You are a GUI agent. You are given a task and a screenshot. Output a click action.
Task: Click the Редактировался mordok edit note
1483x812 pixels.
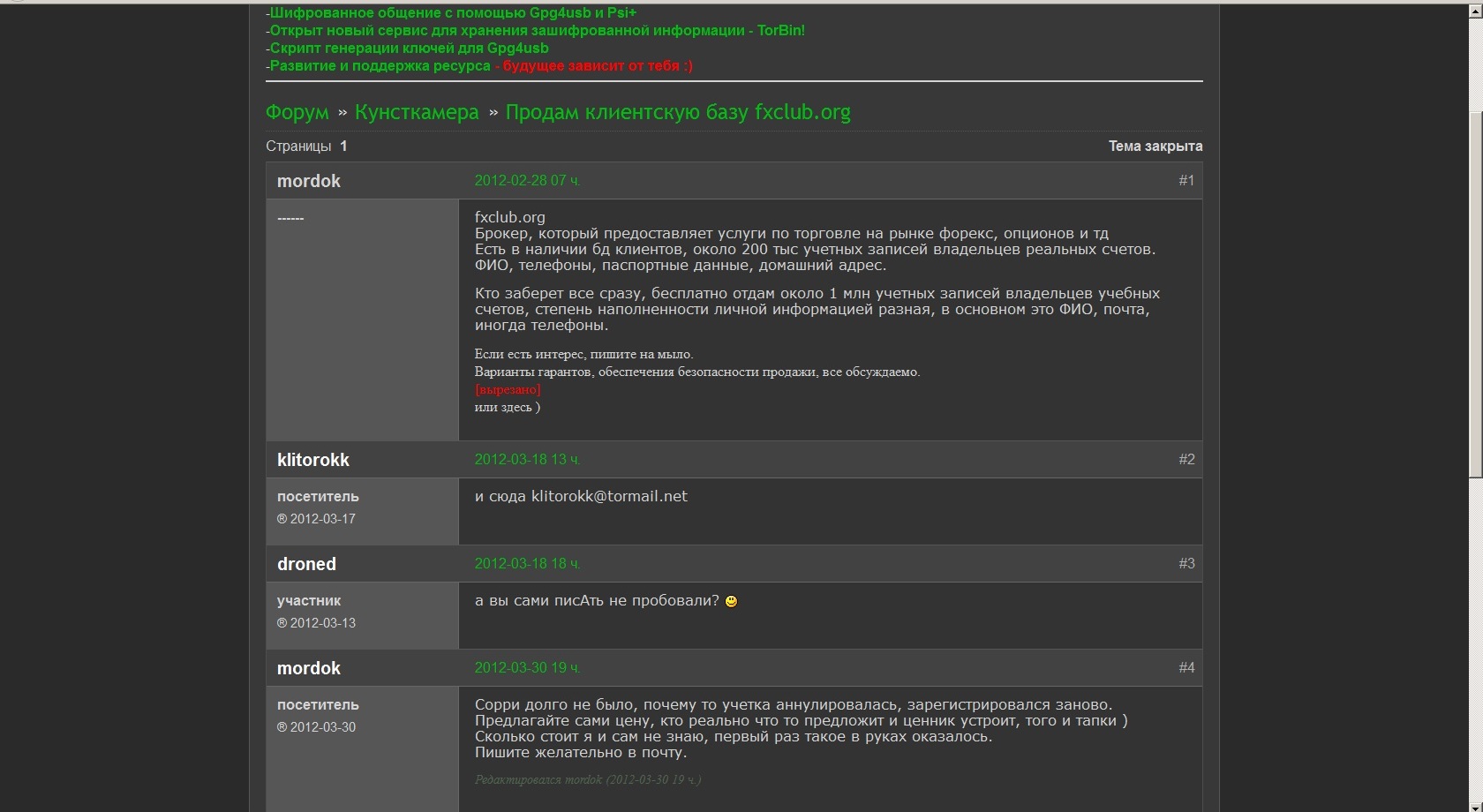[x=588, y=780]
